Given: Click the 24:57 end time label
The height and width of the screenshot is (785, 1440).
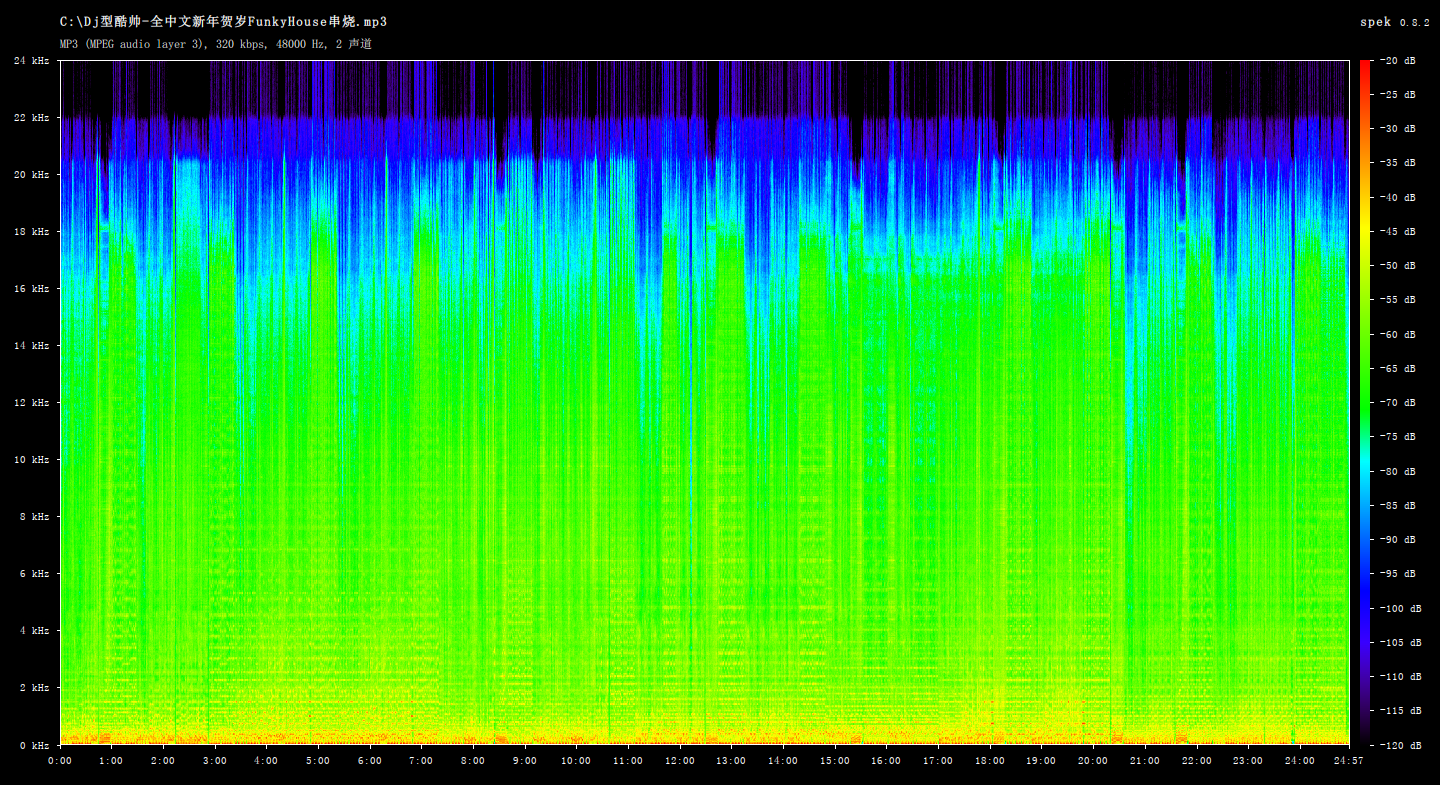Looking at the screenshot, I should (1347, 761).
